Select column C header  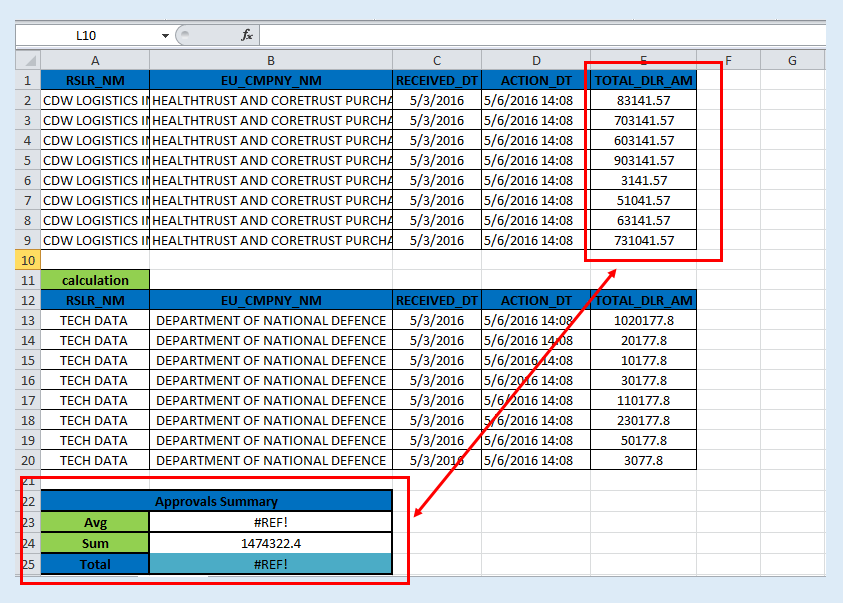click(437, 61)
